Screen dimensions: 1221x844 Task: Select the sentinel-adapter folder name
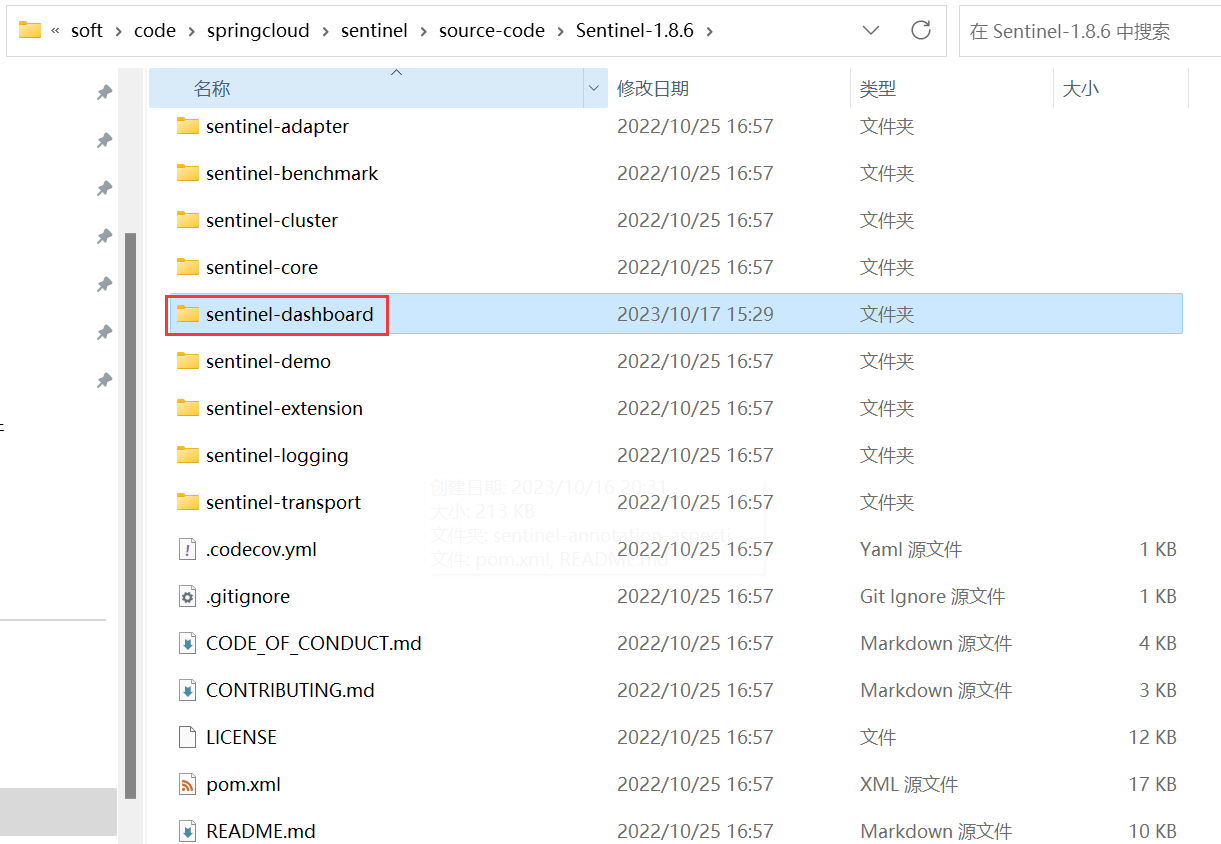(277, 126)
